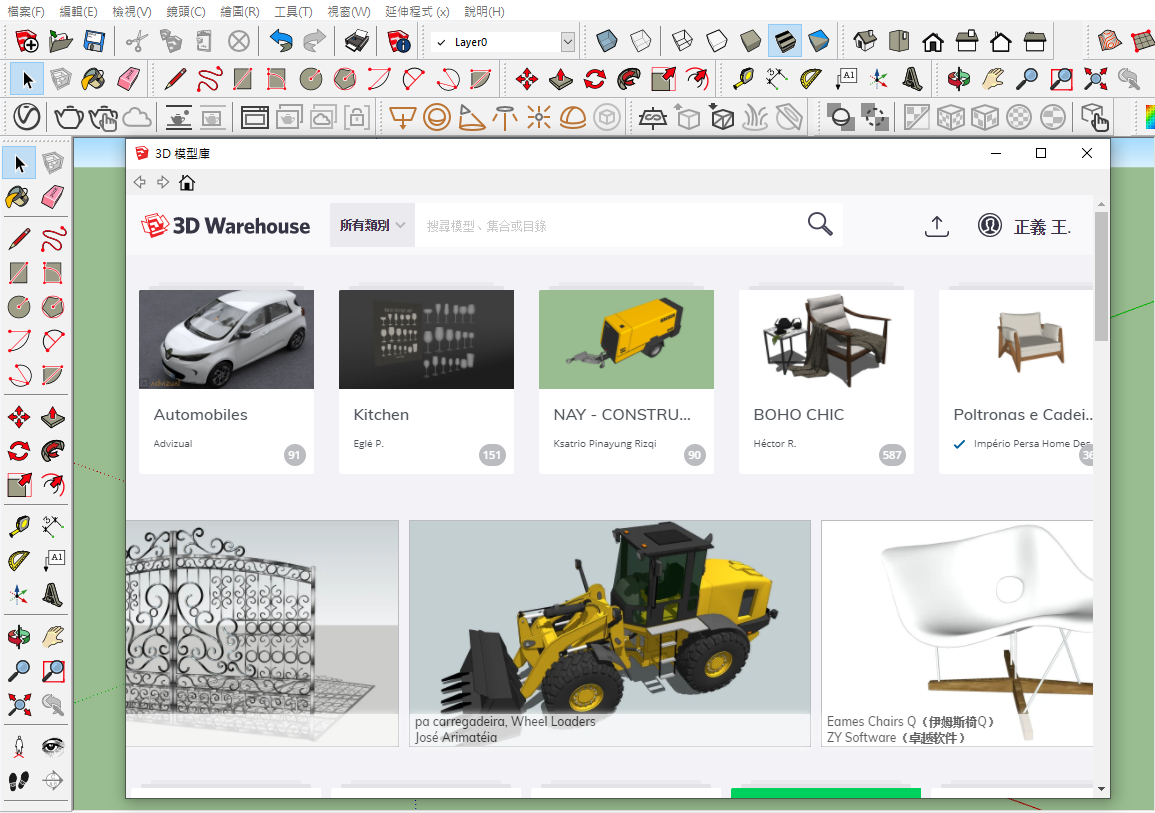The height and width of the screenshot is (813, 1155).
Task: Toggle the wireframe face style
Action: click(683, 41)
